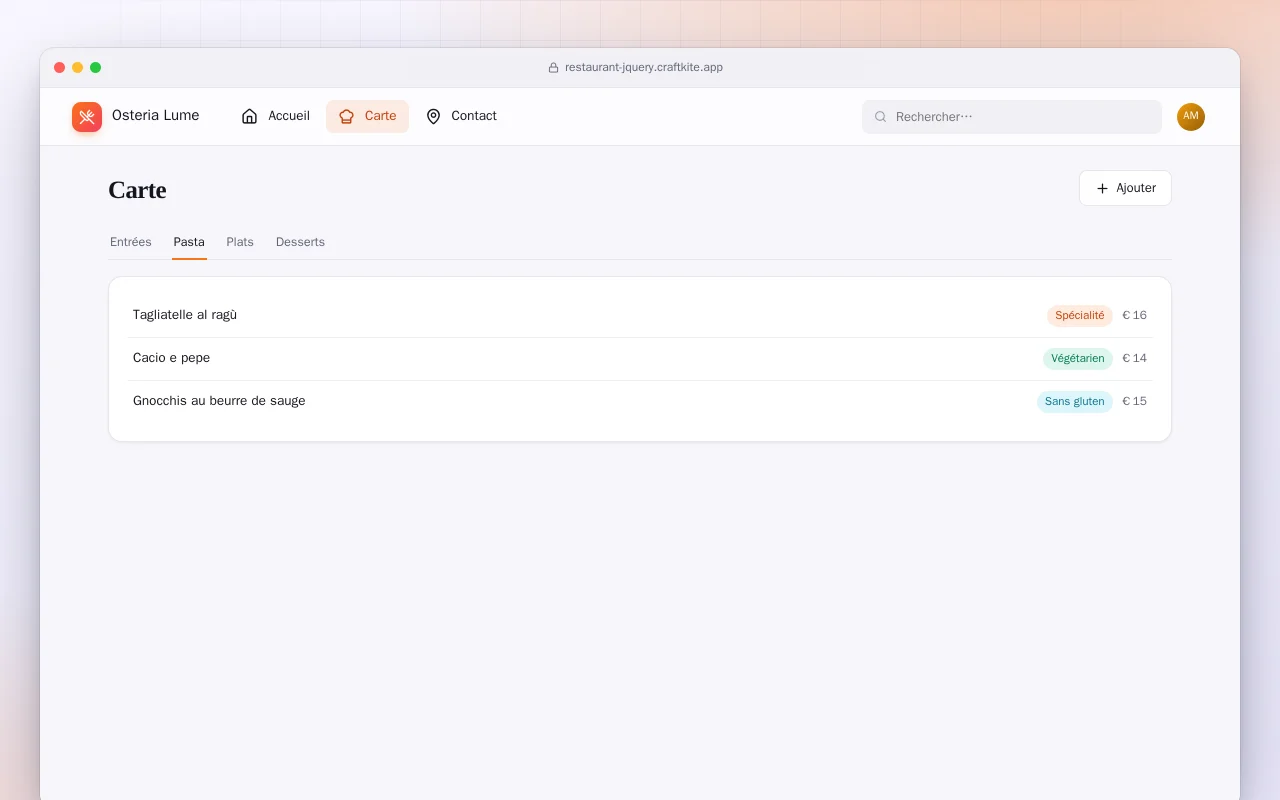The height and width of the screenshot is (800, 1280).
Task: Select the Gnocchis au beurre de sauge name
Action: [x=219, y=401]
